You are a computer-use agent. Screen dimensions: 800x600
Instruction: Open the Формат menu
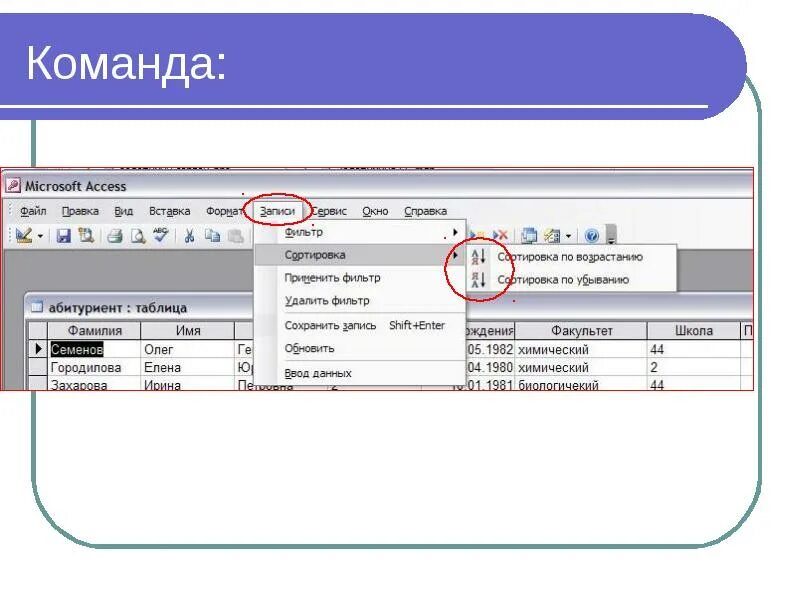coord(224,211)
